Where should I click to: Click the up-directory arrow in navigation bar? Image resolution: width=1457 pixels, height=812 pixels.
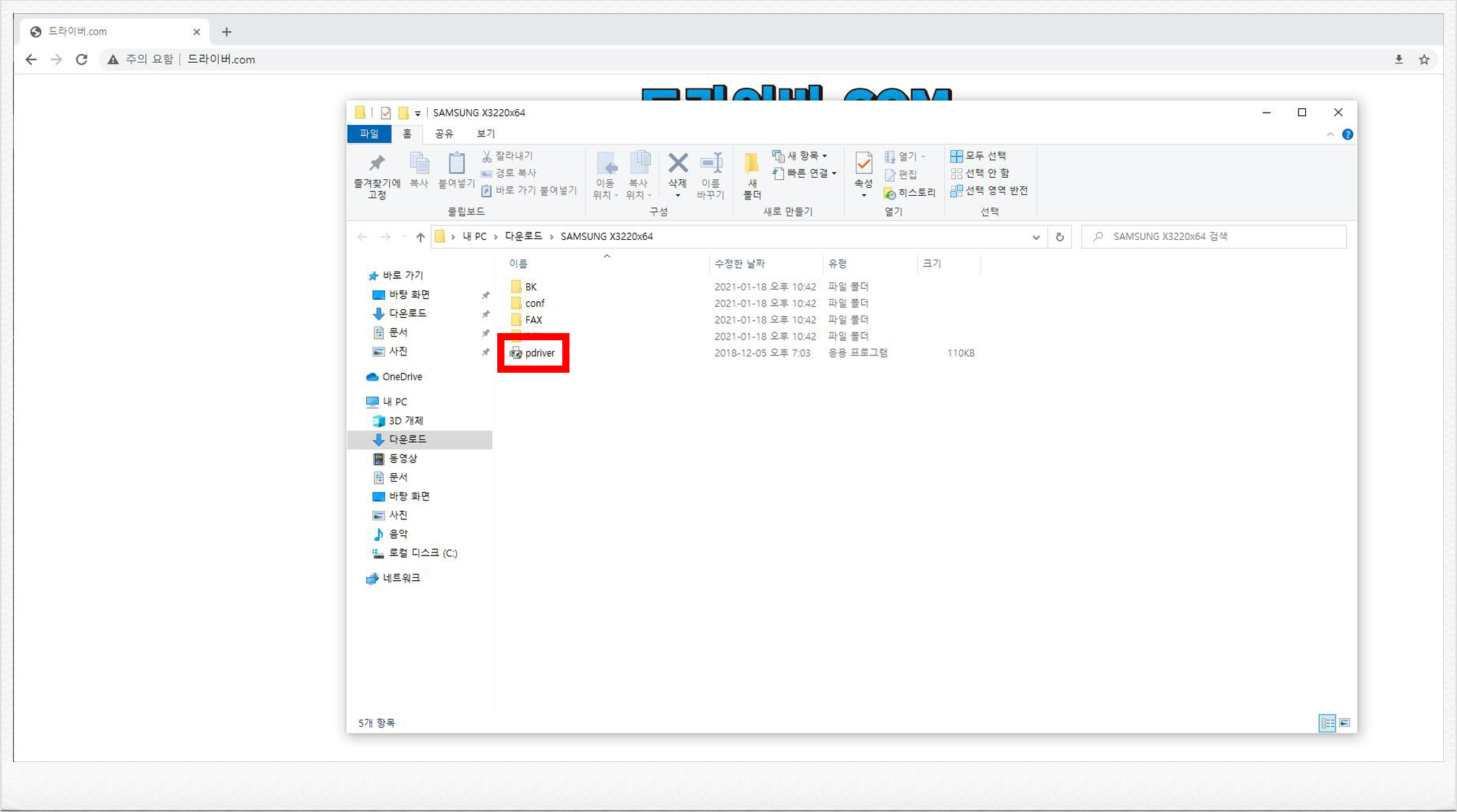(420, 237)
